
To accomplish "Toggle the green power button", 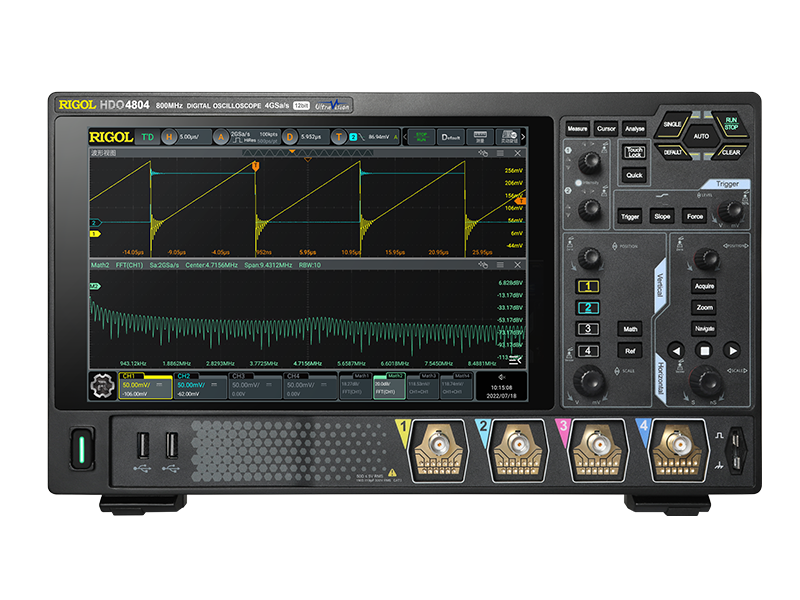I will (x=82, y=448).
